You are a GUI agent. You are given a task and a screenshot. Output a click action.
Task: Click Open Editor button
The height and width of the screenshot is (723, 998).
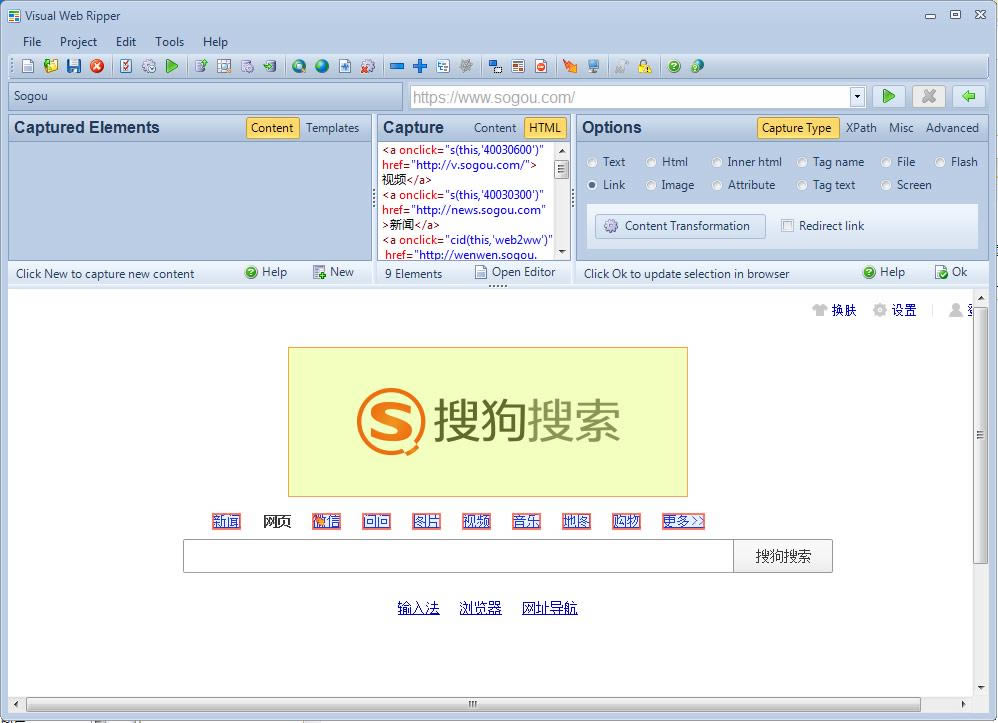[x=516, y=272]
